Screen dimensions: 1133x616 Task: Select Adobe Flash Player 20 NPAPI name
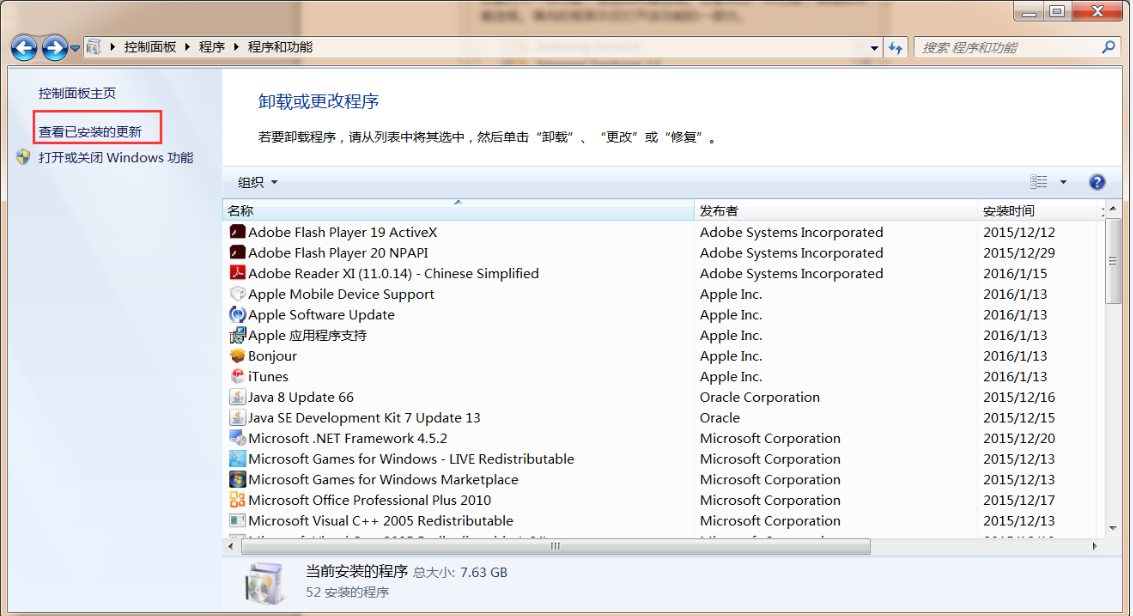coord(338,253)
